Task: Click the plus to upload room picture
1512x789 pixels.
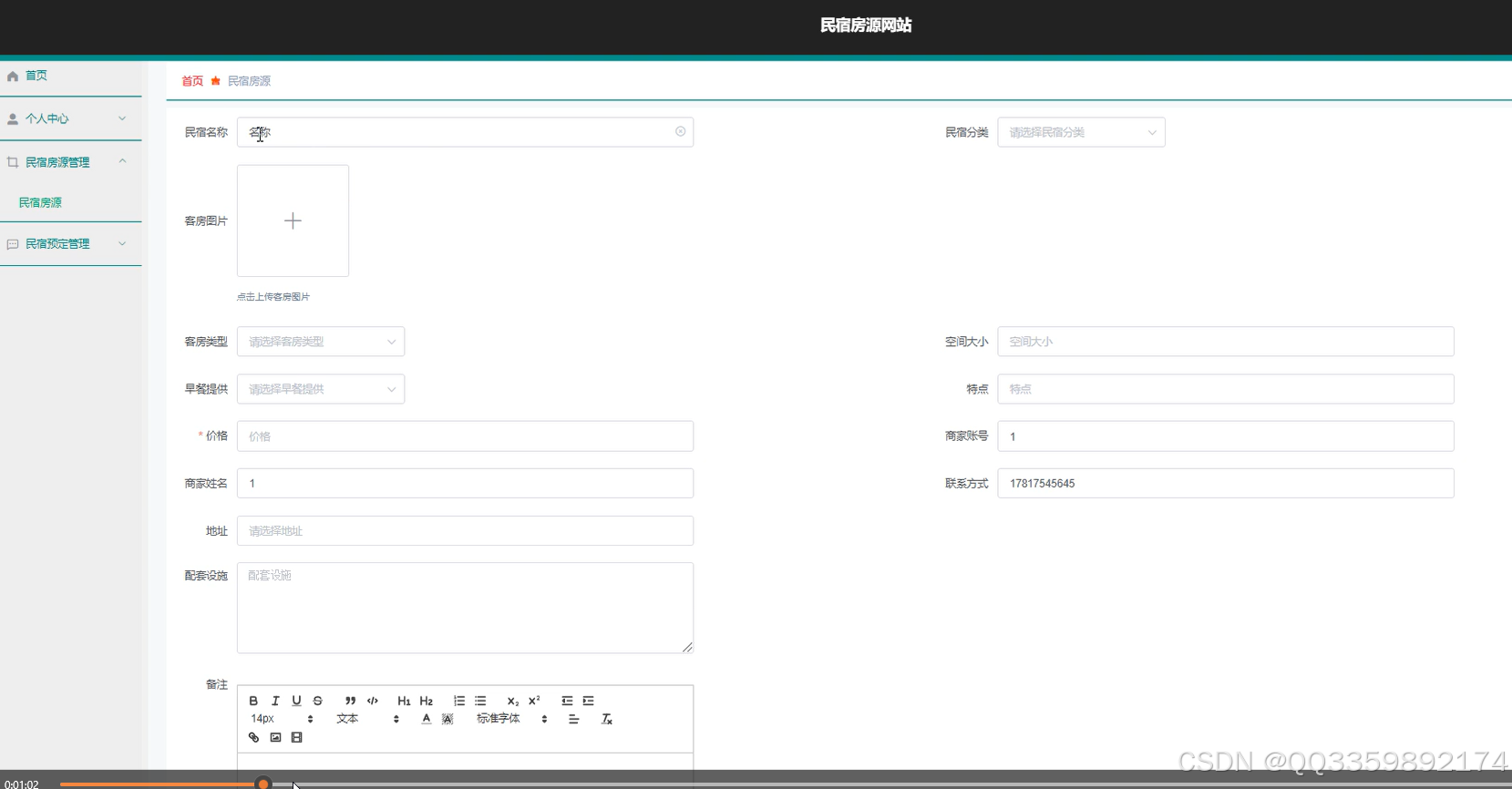Action: 293,220
